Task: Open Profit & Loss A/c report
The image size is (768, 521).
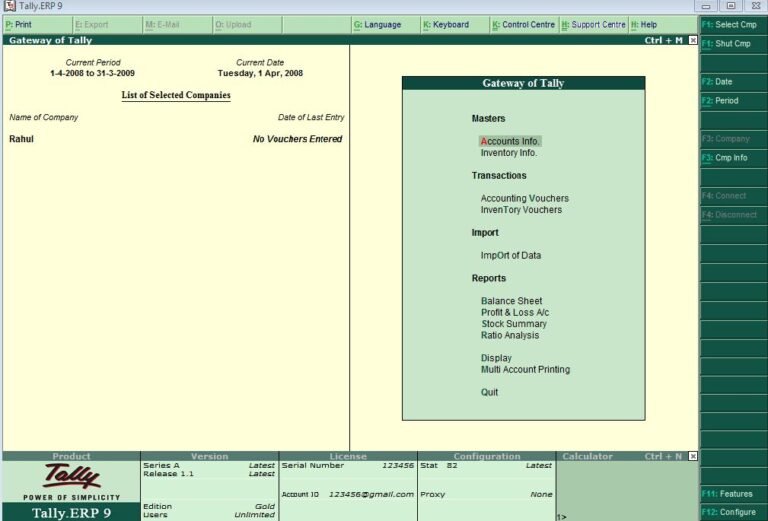Action: [515, 312]
